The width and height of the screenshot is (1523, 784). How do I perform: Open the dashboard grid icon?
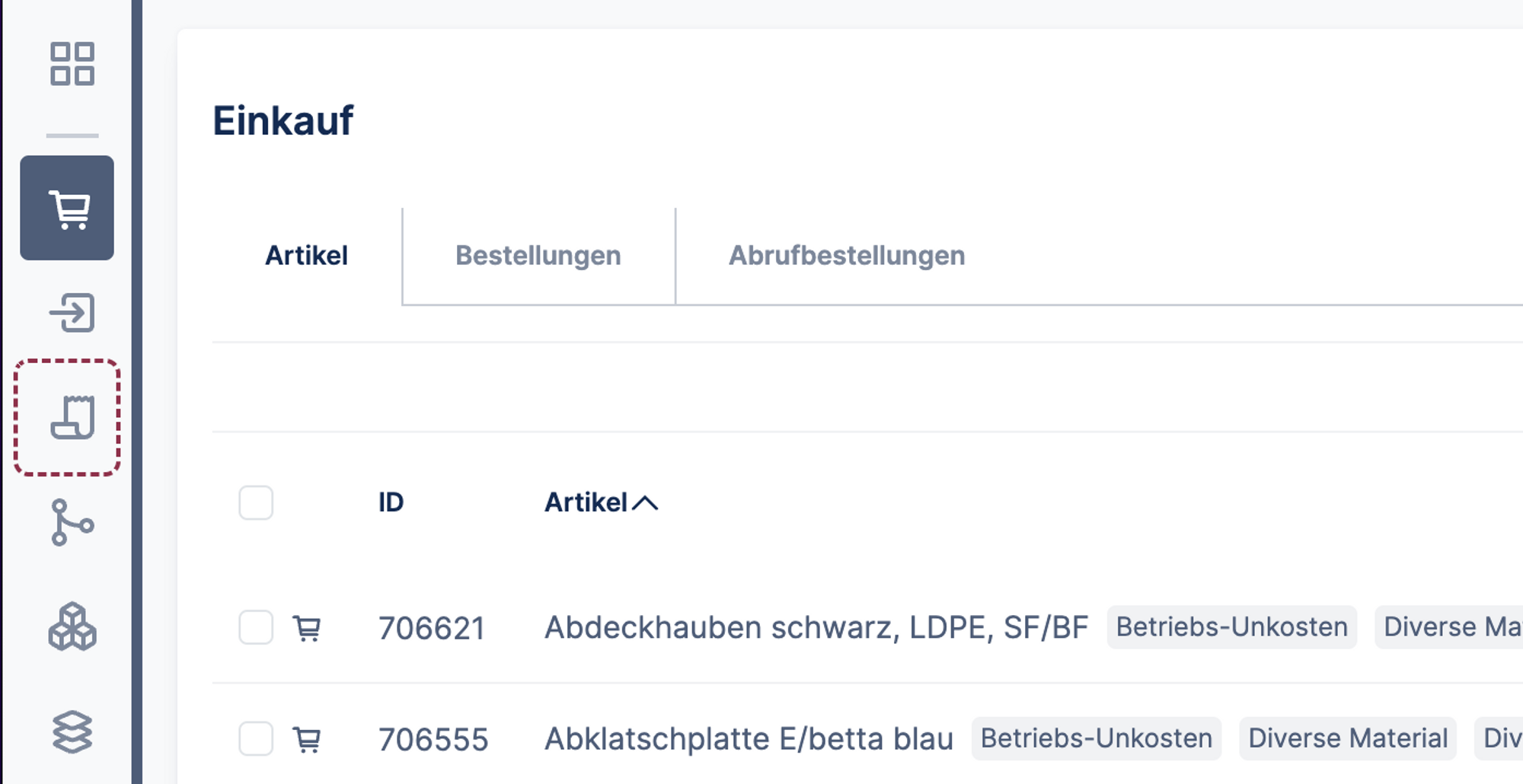click(x=72, y=64)
